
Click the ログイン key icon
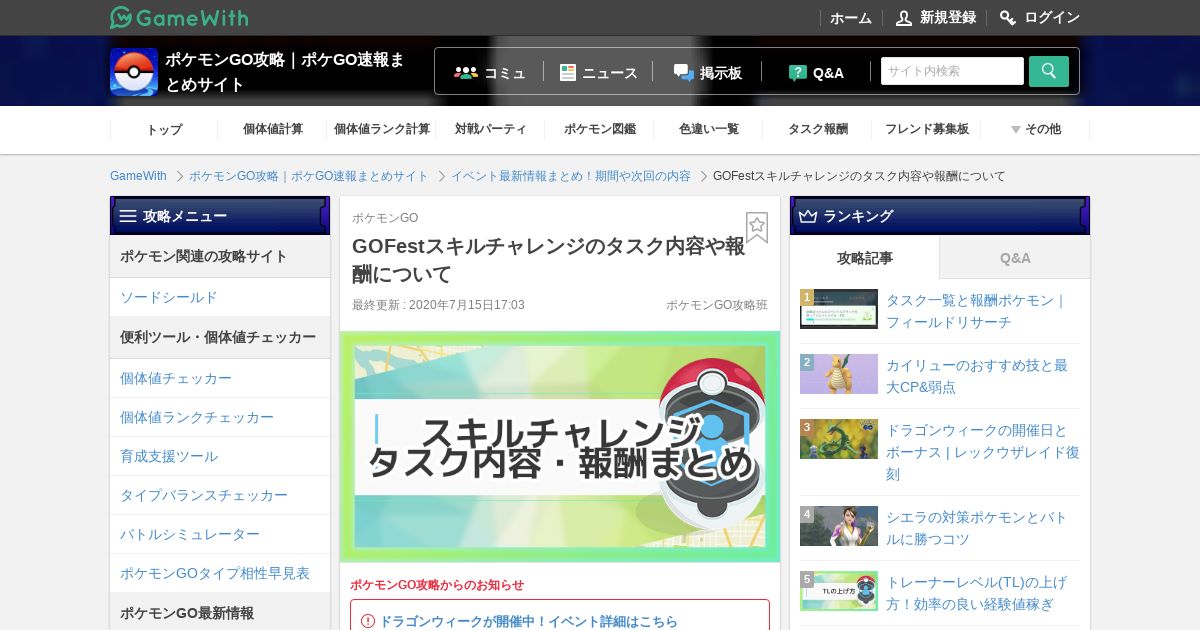click(x=1008, y=18)
